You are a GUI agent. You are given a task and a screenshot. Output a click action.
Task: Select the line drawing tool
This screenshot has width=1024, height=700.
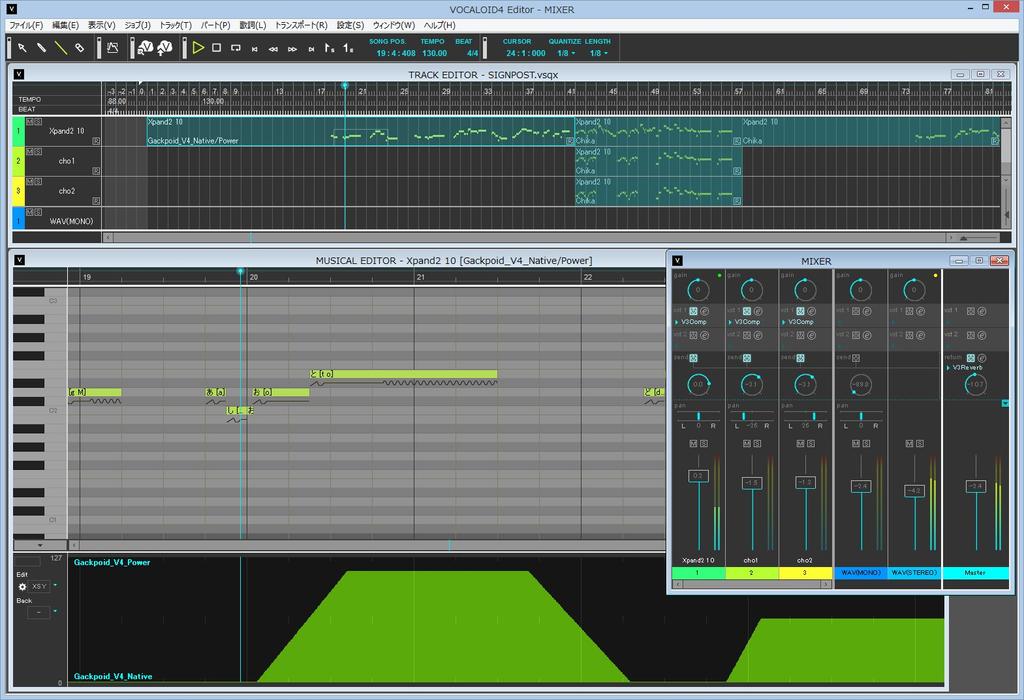coord(60,47)
